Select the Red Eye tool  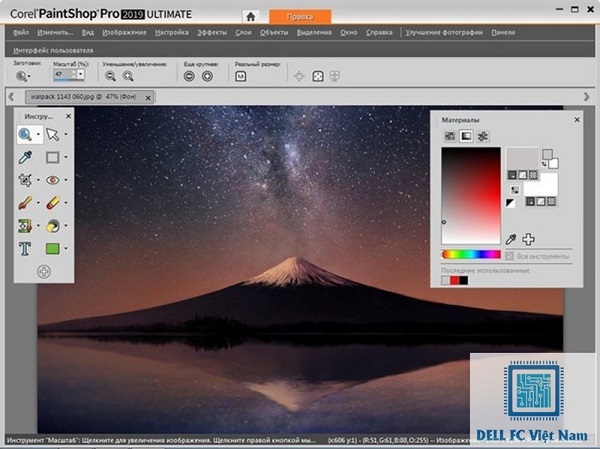[52, 180]
